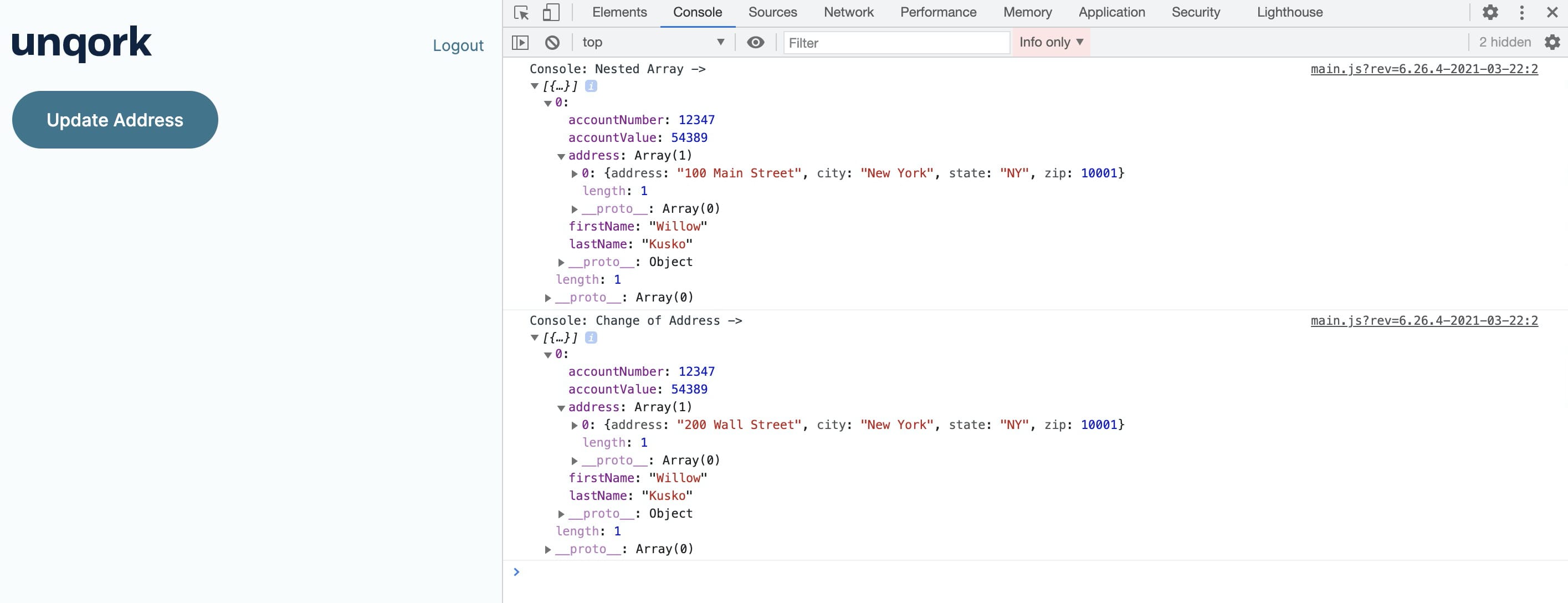Expand __proto__ Array(0) under 100 Main Street address
This screenshot has width=1568, height=603.
574,209
